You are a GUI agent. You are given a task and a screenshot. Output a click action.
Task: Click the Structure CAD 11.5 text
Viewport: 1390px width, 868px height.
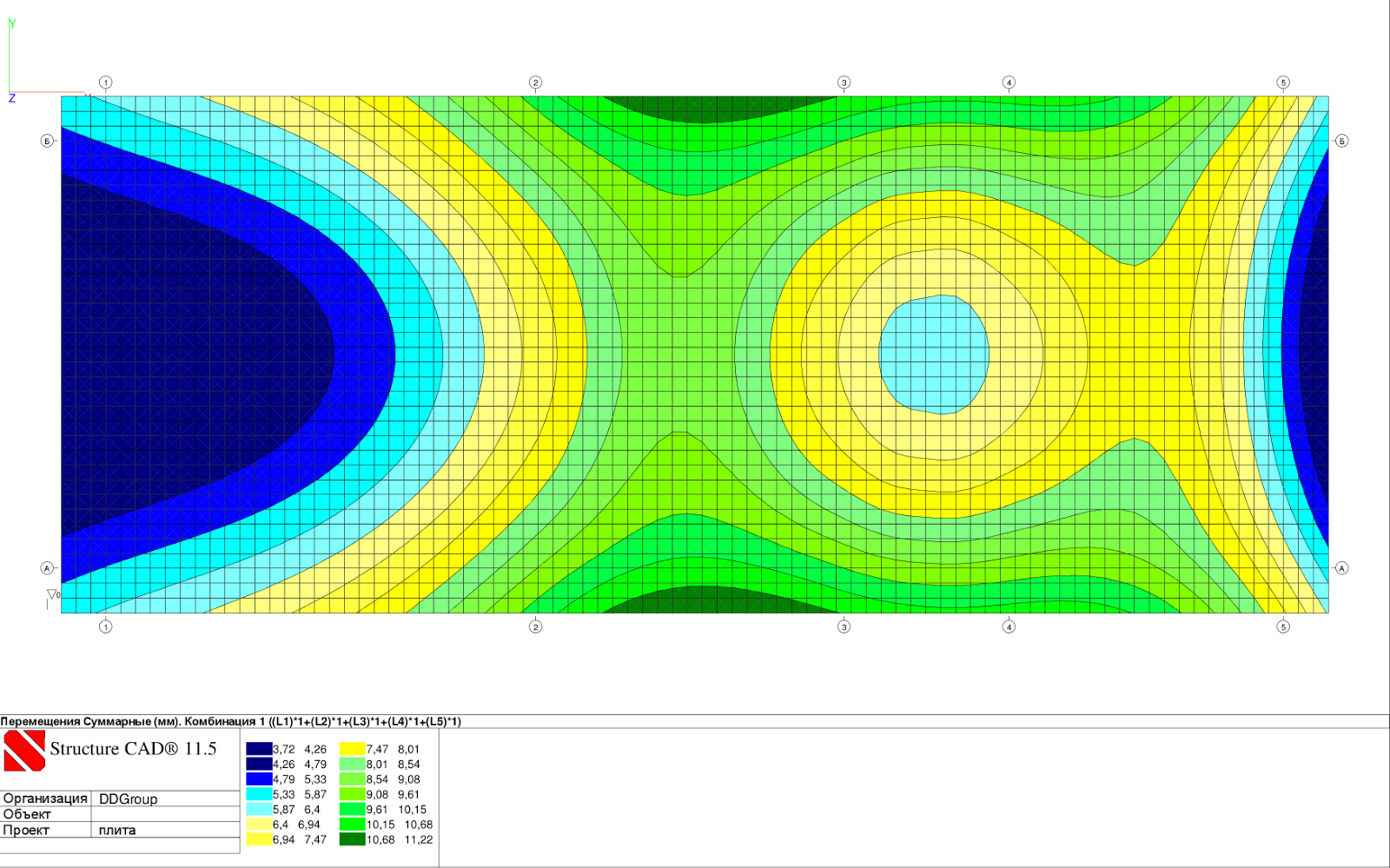[x=133, y=749]
